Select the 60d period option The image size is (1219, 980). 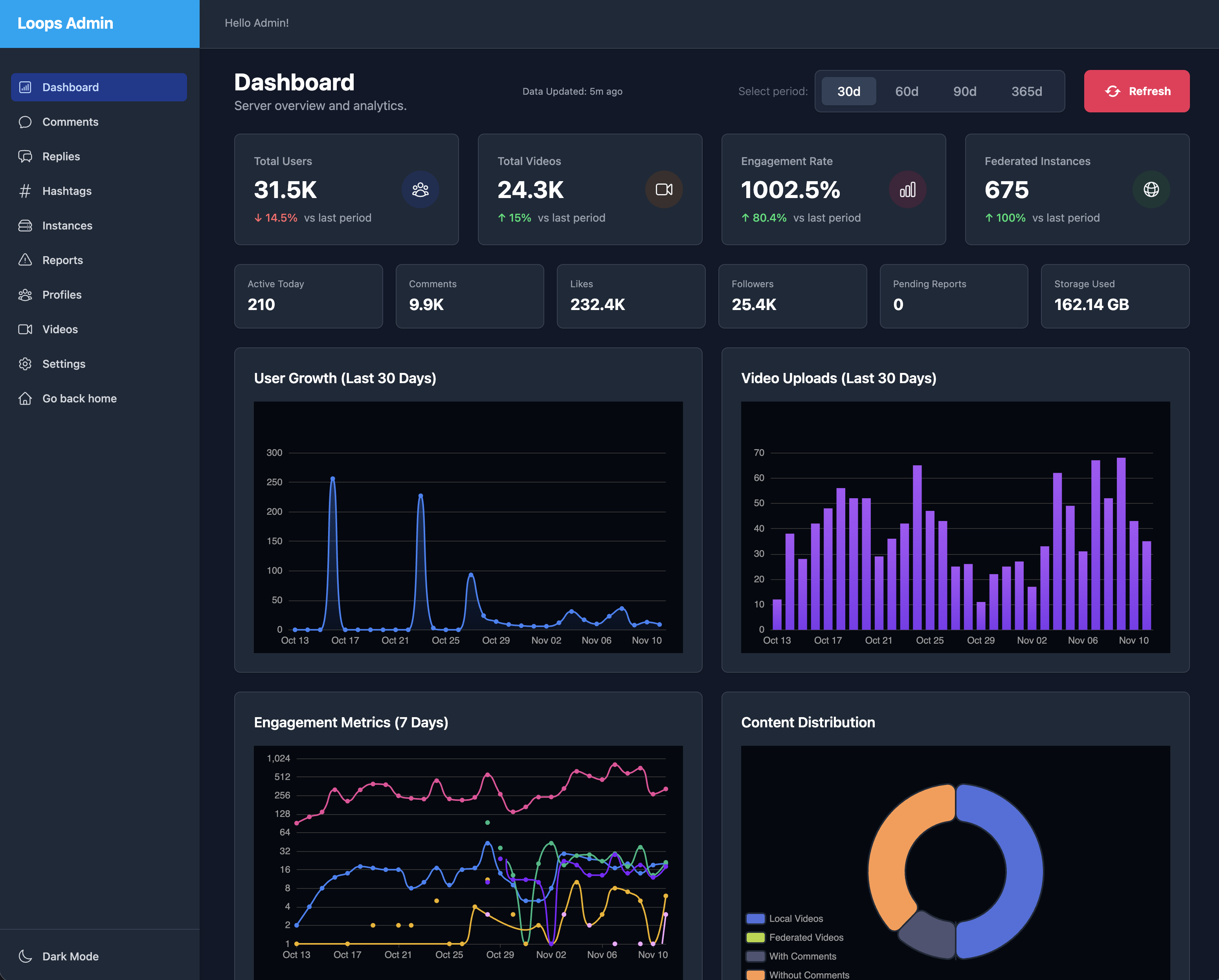coord(906,91)
